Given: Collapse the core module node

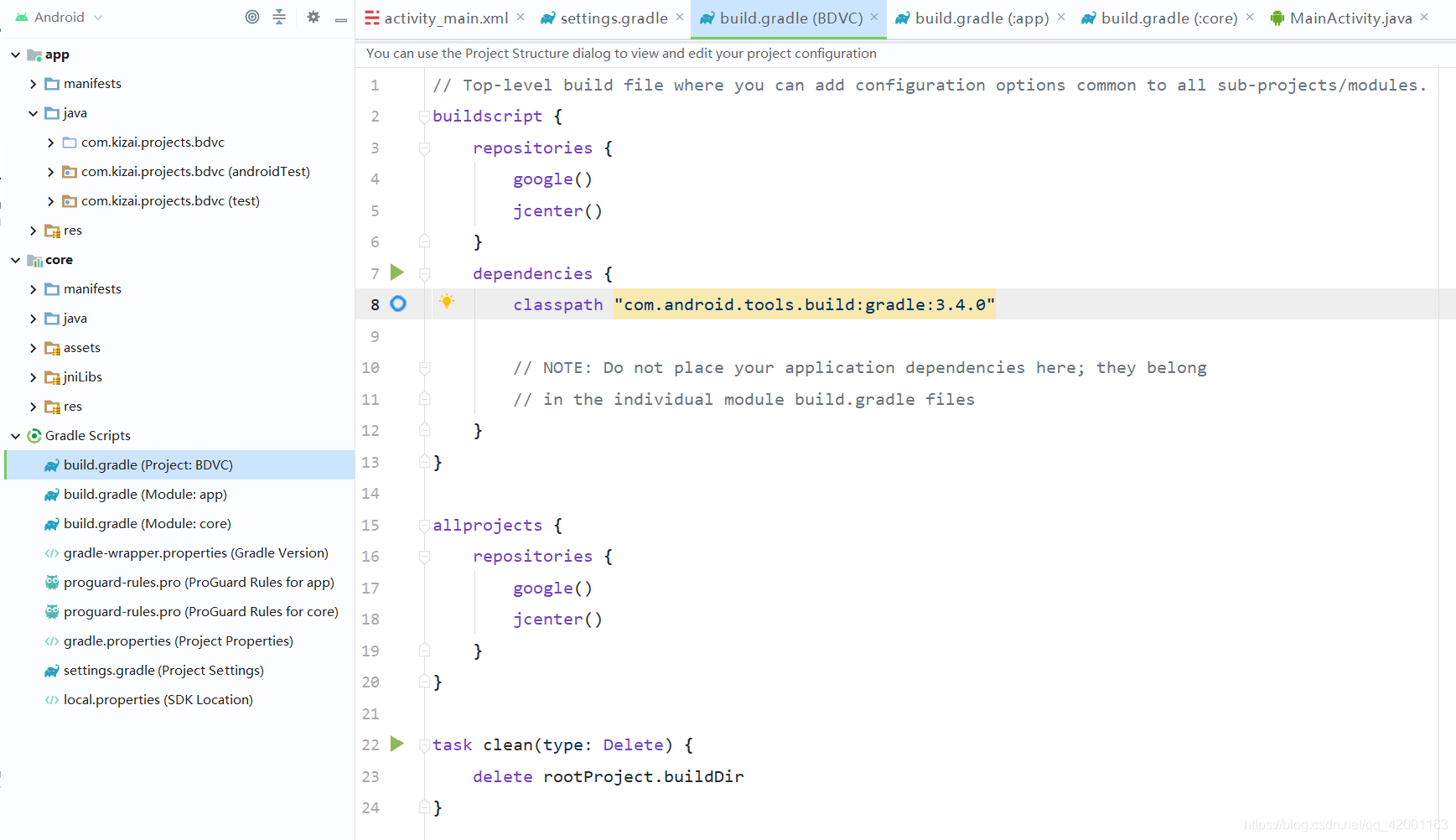Looking at the screenshot, I should [x=15, y=260].
